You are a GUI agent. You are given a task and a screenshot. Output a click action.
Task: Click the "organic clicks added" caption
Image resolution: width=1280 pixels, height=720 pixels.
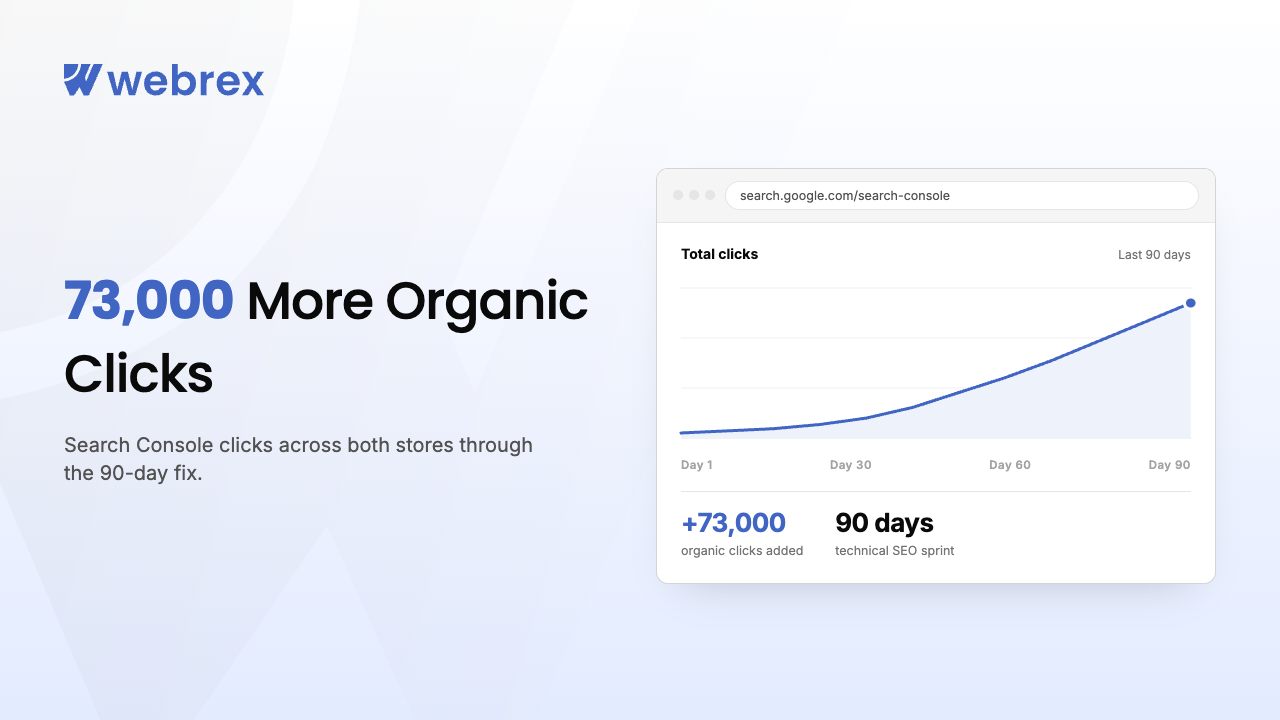pos(742,551)
